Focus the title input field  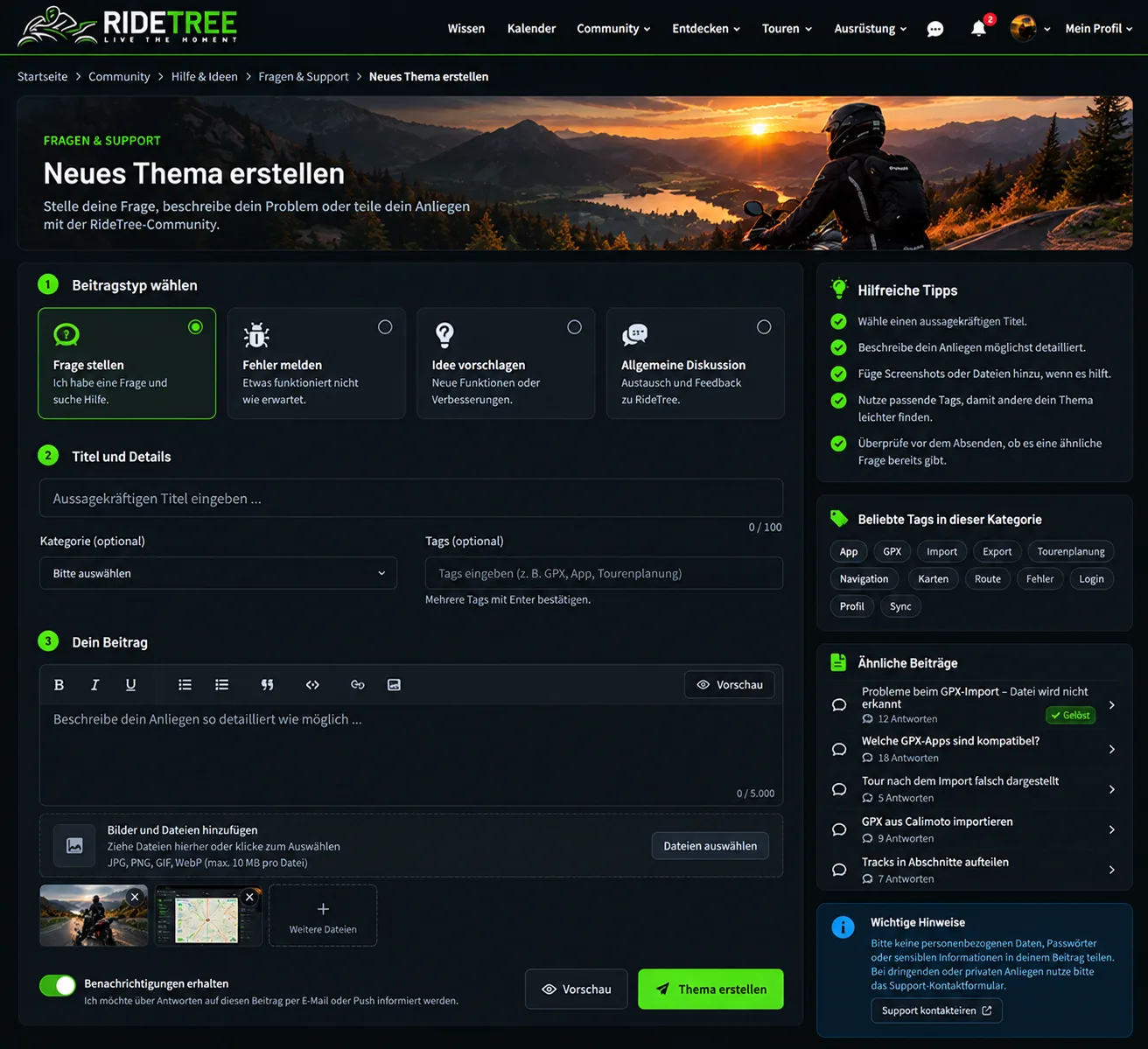[411, 499]
